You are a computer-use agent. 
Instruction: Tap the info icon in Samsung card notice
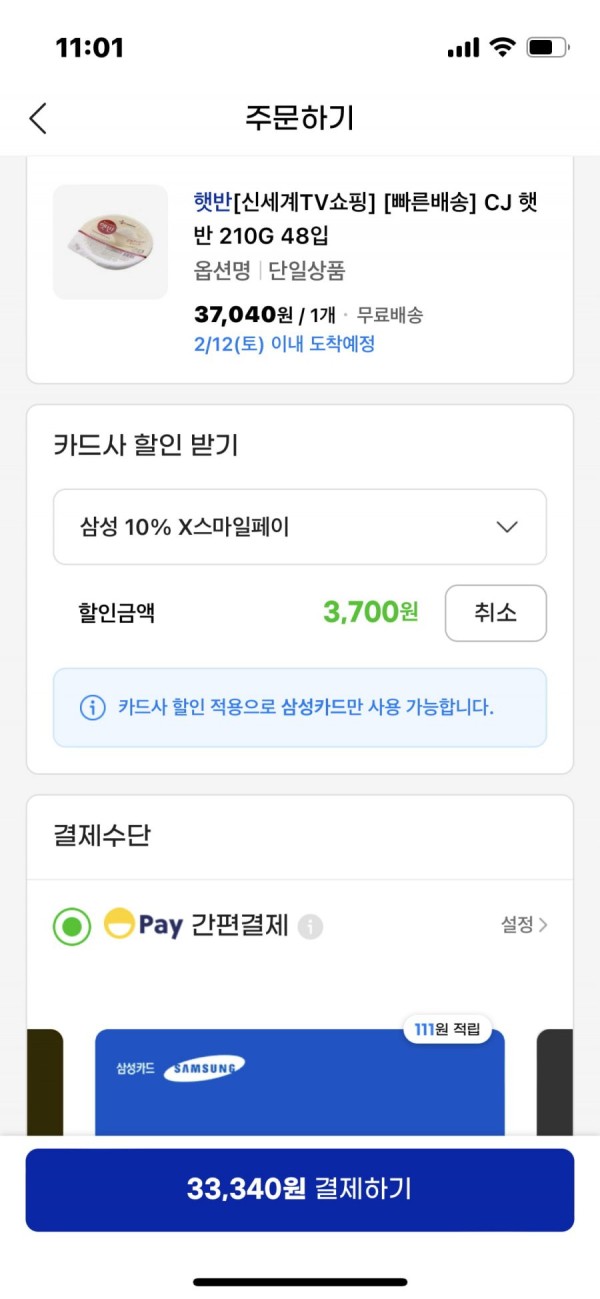click(92, 708)
